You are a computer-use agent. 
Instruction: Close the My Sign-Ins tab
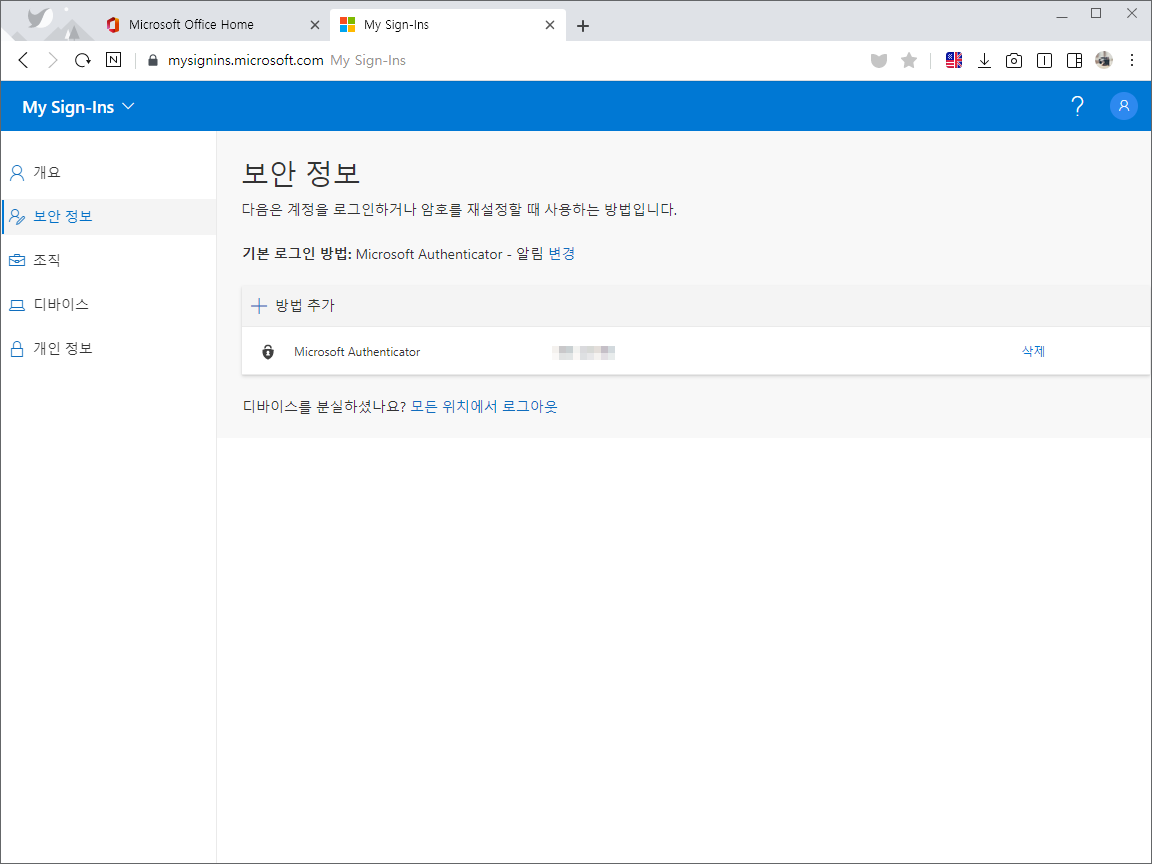550,25
